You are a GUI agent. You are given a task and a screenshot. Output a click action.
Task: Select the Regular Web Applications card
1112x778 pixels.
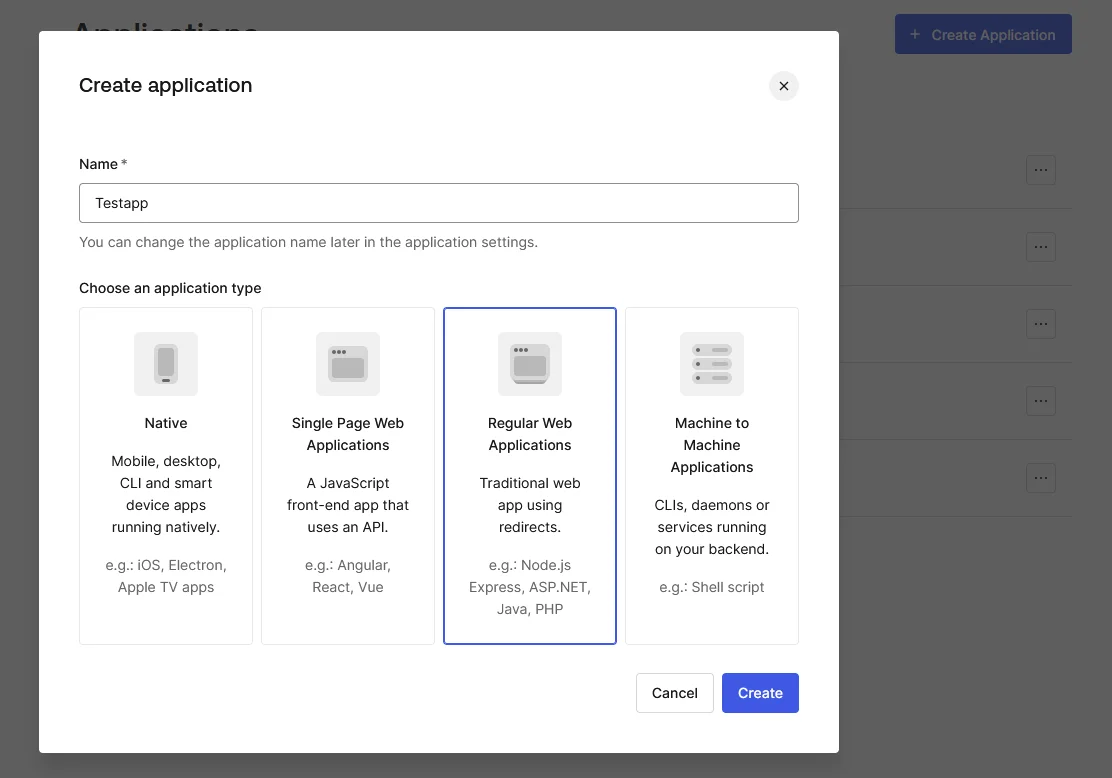coord(529,475)
